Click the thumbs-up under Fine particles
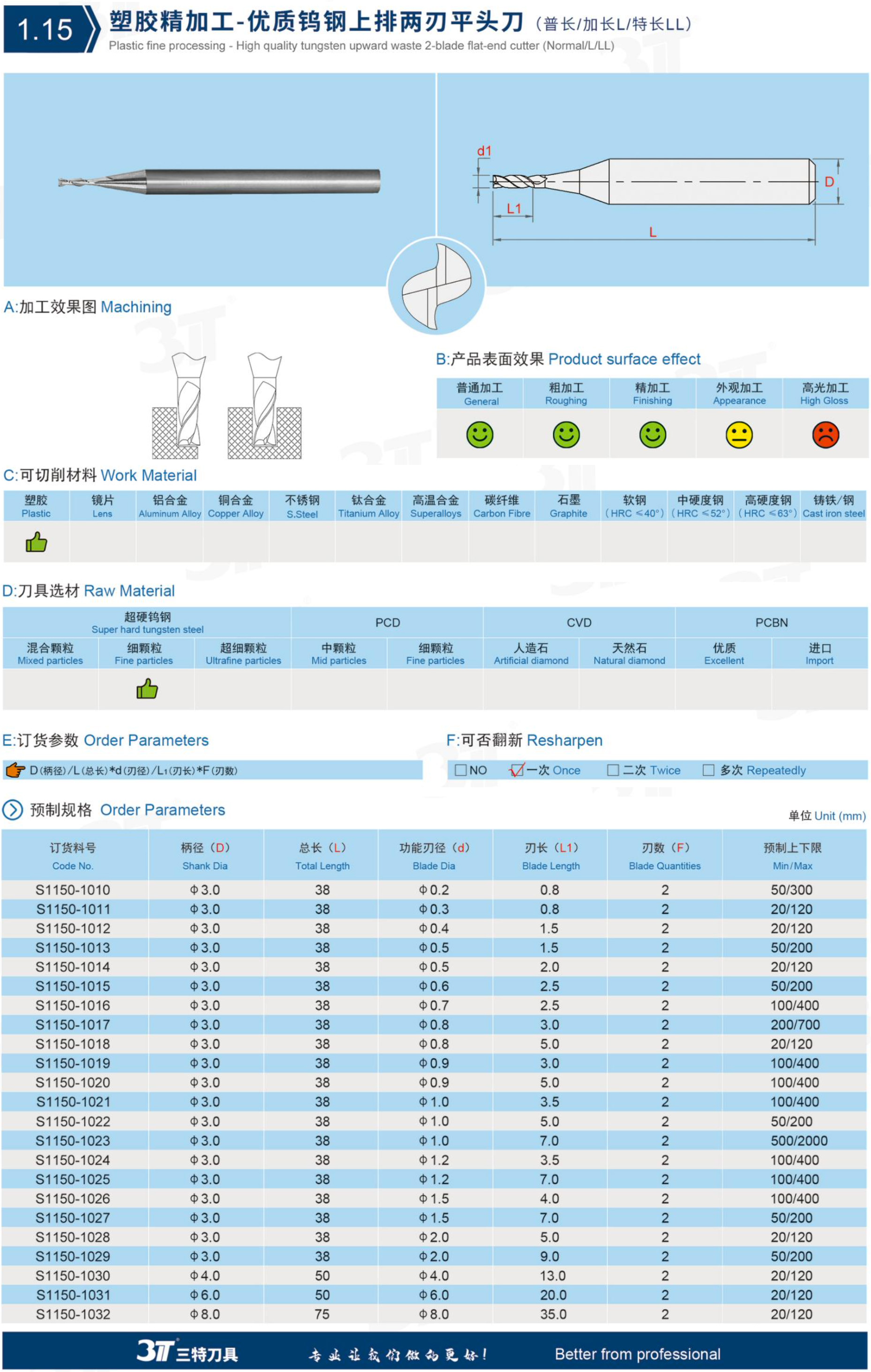This screenshot has height=1372, width=871. 147,689
